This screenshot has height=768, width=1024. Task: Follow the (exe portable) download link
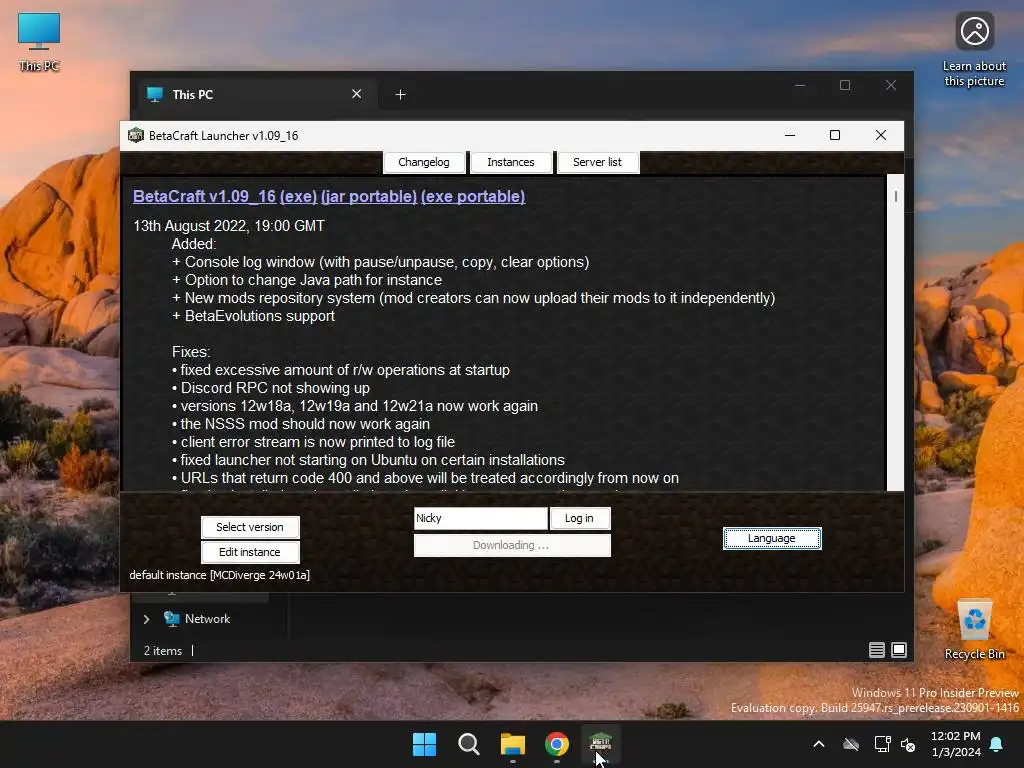click(473, 197)
